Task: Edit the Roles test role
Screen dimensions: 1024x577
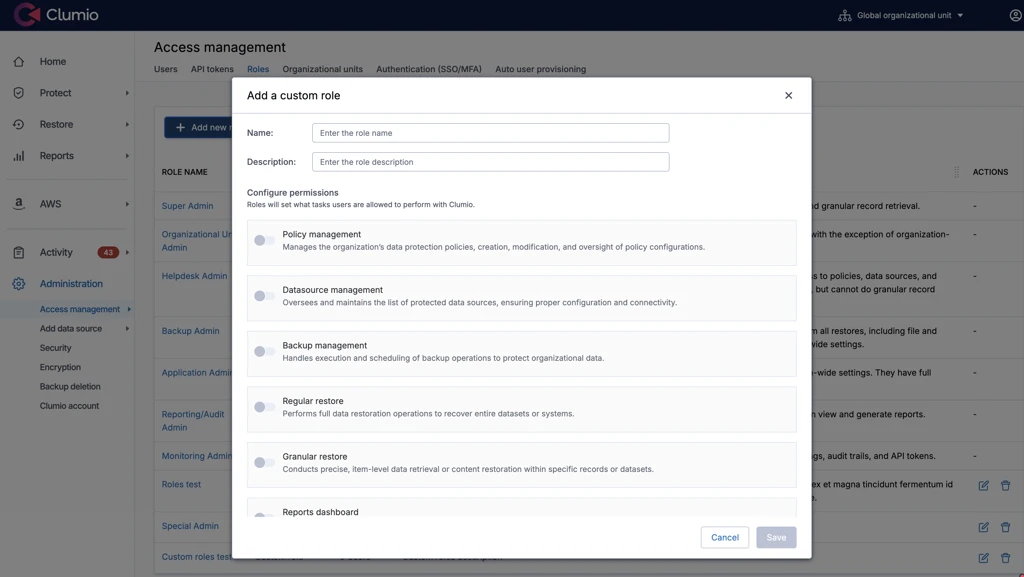Action: coord(983,486)
